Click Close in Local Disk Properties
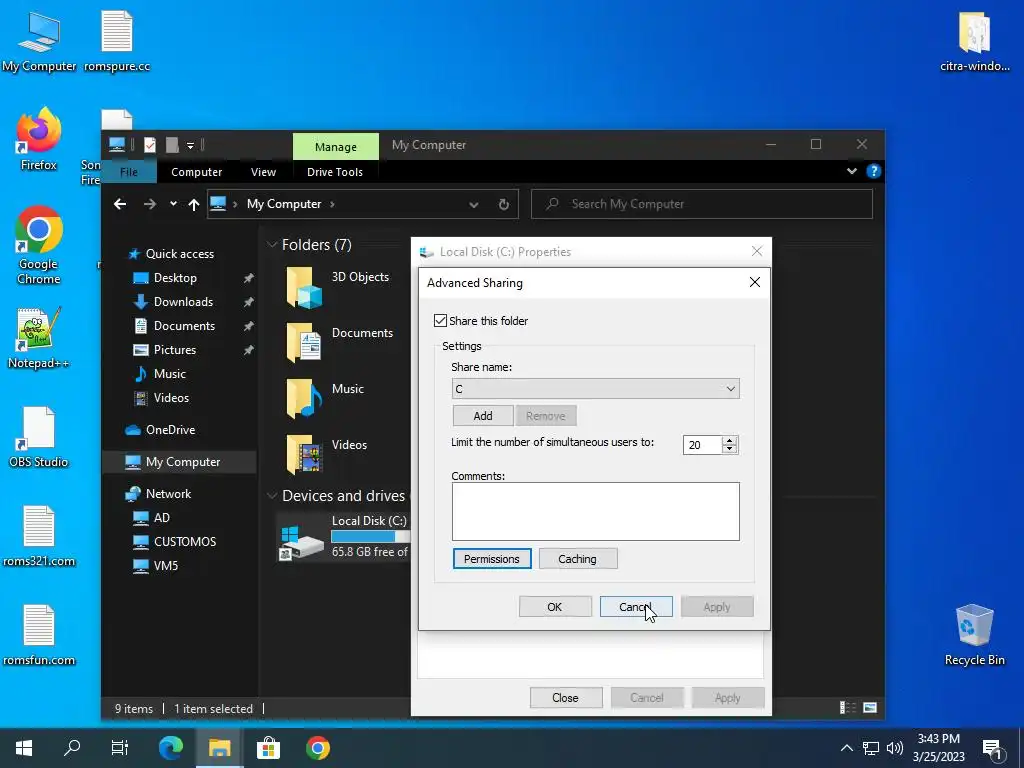Image resolution: width=1024 pixels, height=768 pixels. click(566, 697)
